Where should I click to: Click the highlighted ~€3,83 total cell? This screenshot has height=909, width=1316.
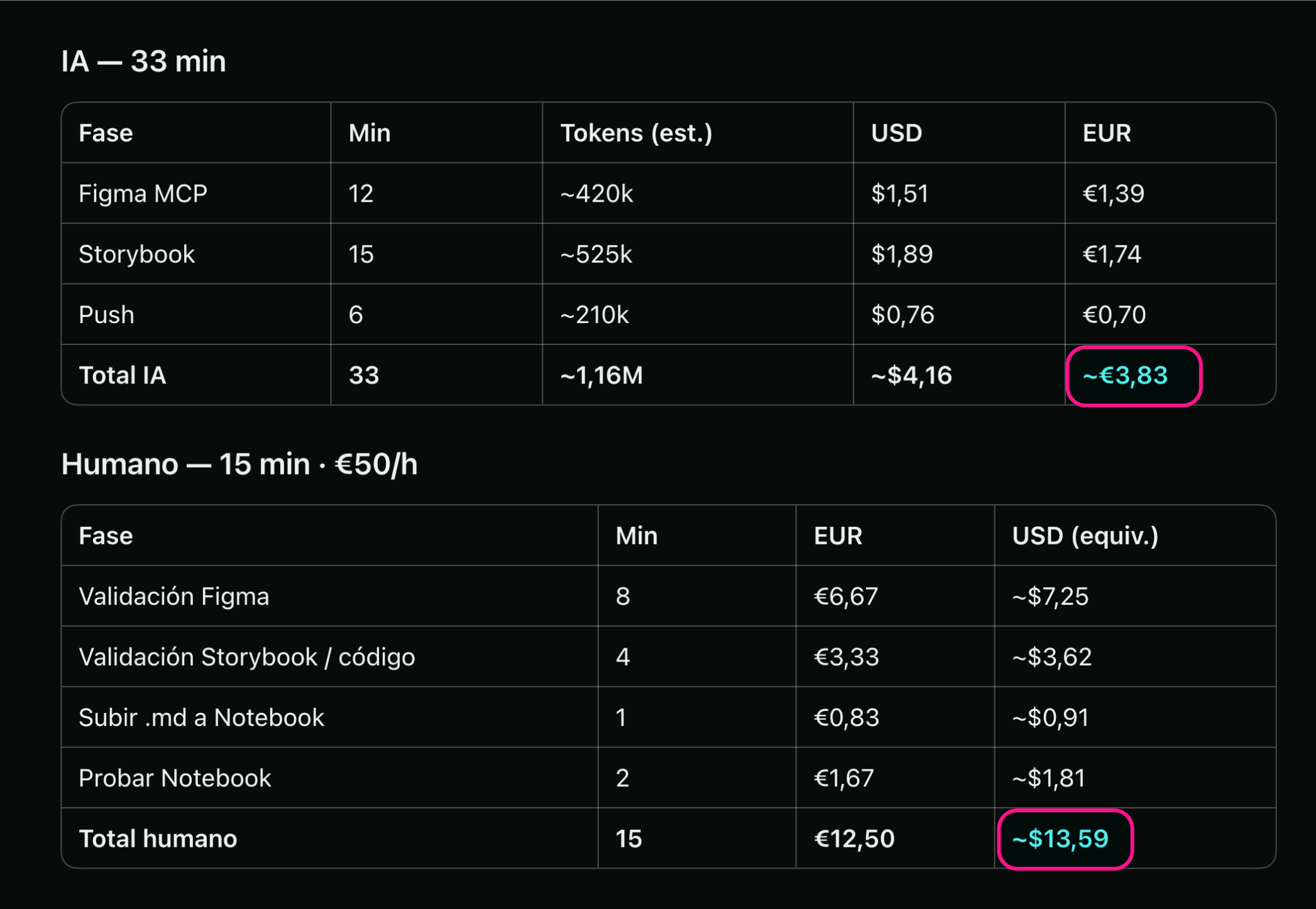(x=1134, y=376)
